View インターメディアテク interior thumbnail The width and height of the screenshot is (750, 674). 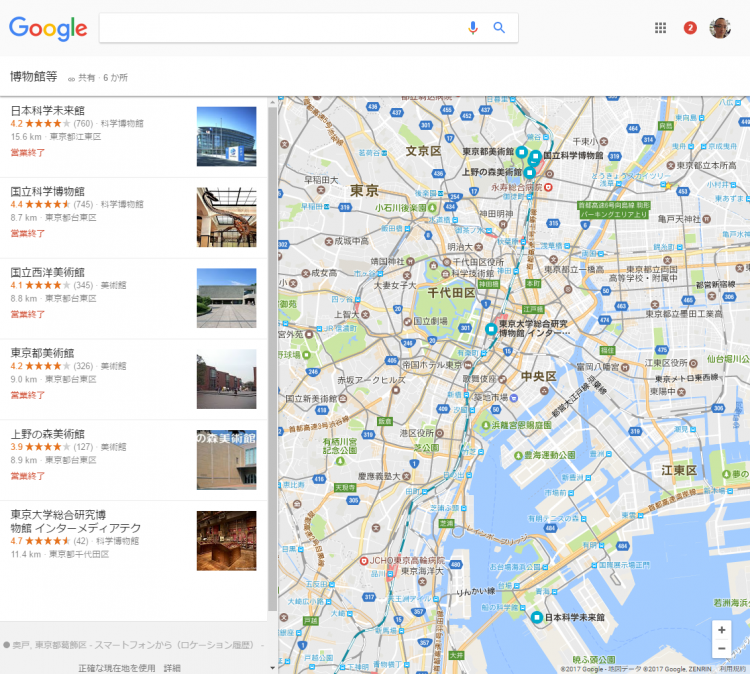pyautogui.click(x=226, y=541)
